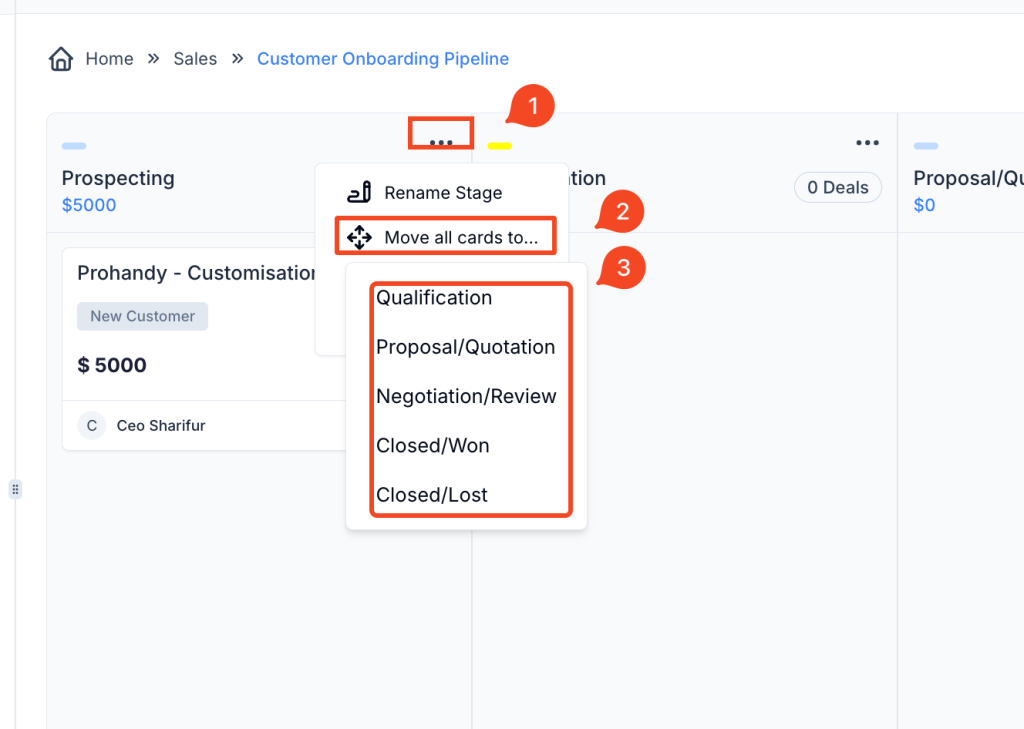Go to Sales in the breadcrumb
1024x729 pixels.
click(x=195, y=59)
